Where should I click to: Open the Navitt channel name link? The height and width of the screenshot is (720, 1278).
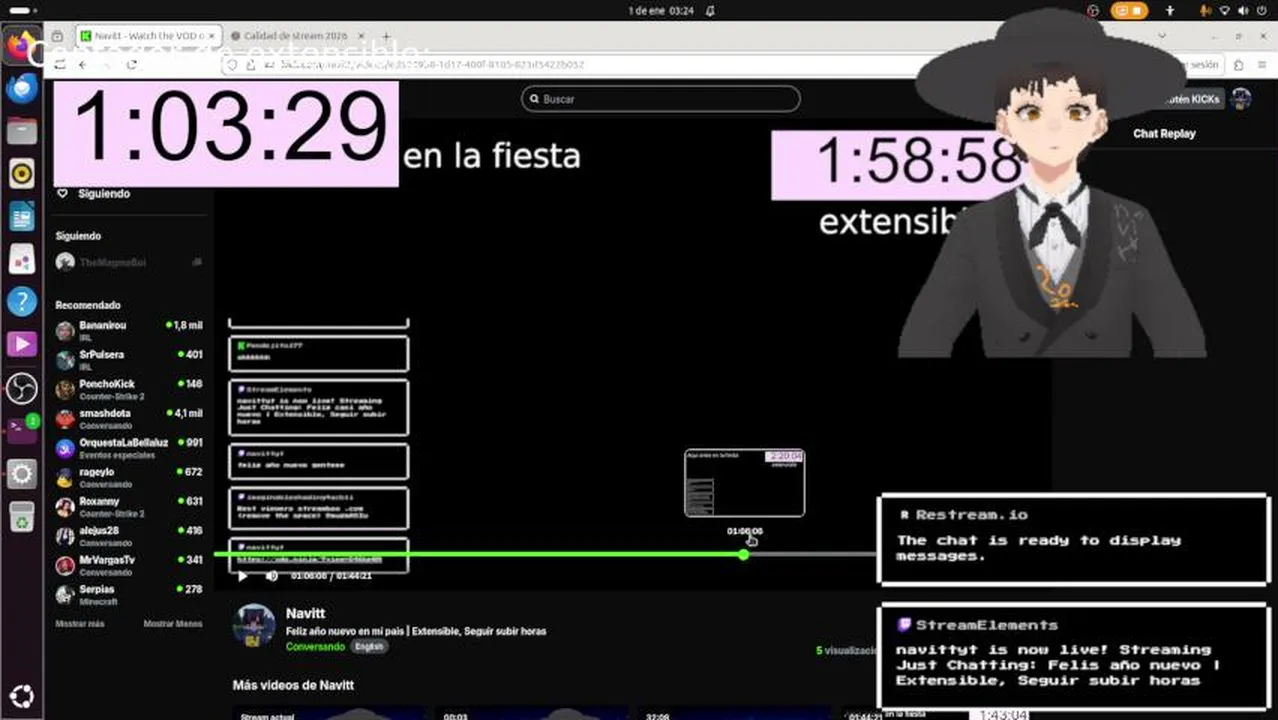click(x=305, y=613)
